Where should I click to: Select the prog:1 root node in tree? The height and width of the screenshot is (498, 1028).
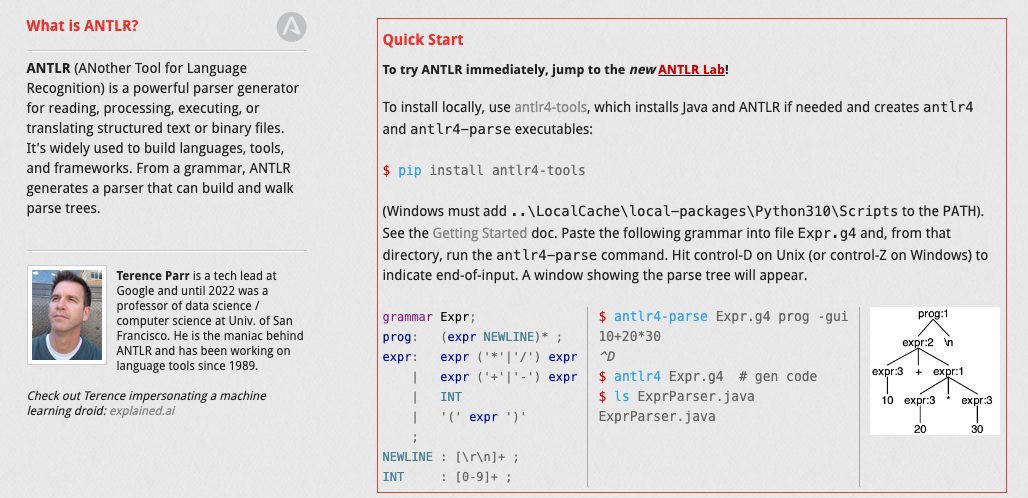click(932, 314)
